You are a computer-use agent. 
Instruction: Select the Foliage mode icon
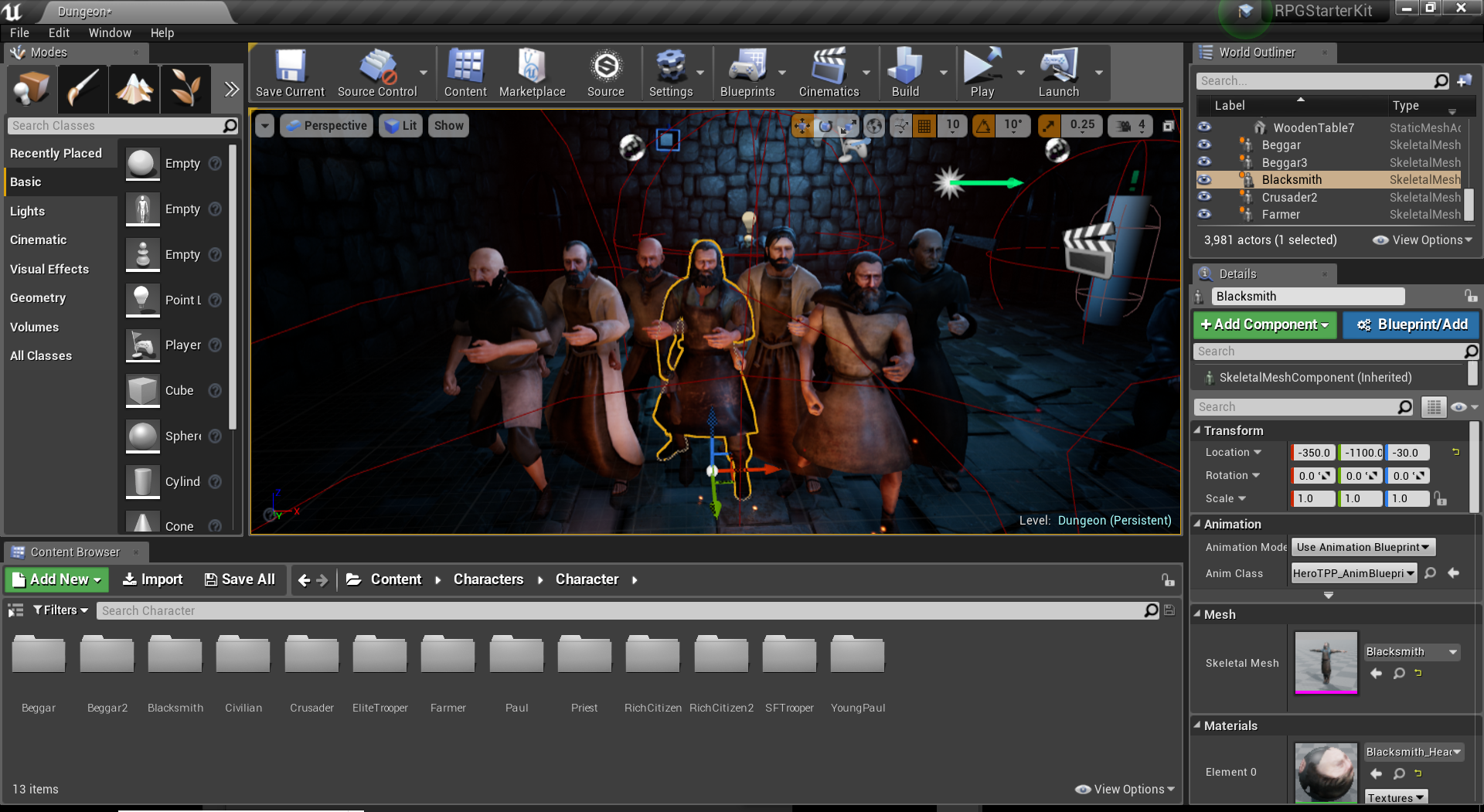coord(185,89)
